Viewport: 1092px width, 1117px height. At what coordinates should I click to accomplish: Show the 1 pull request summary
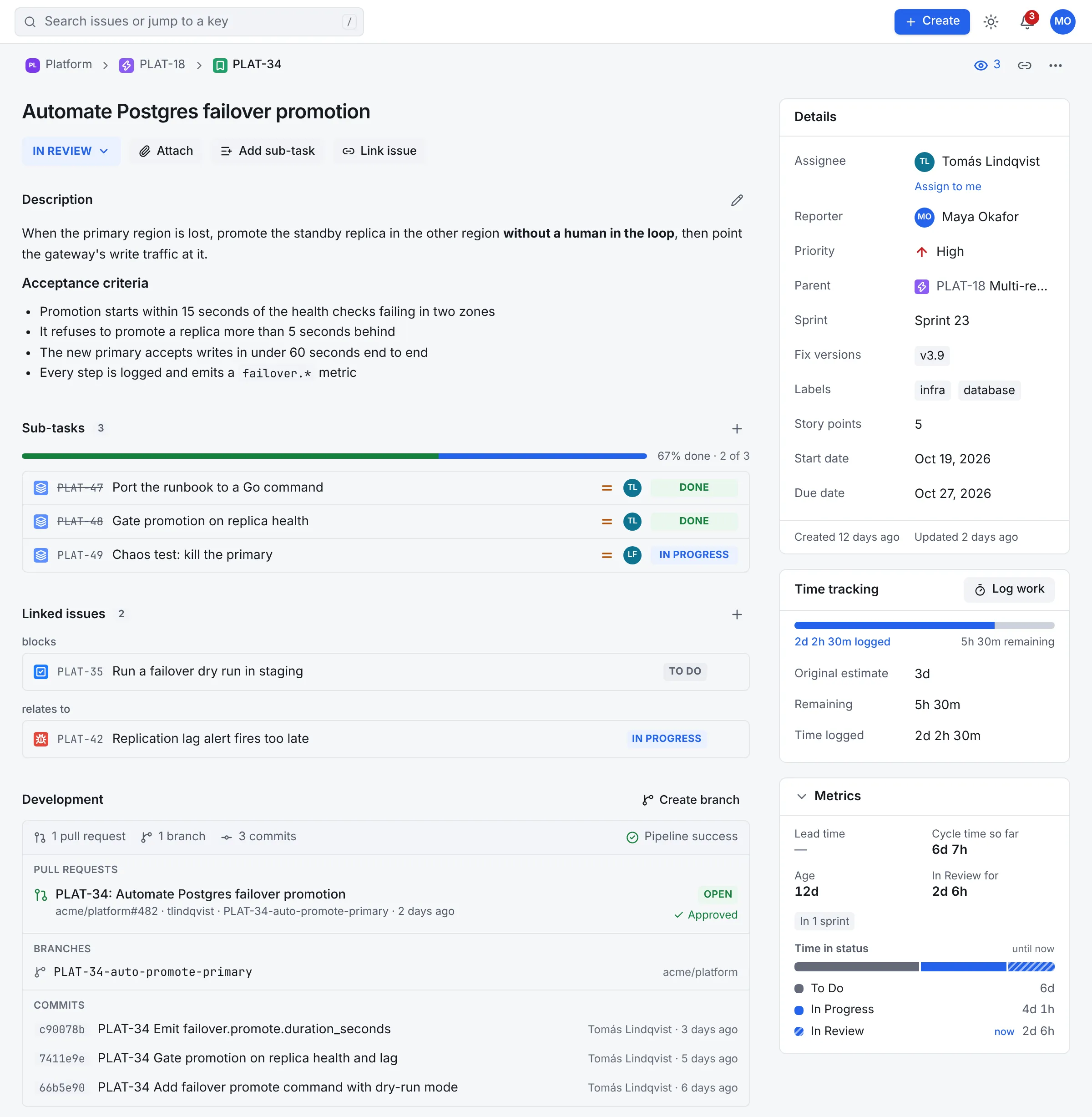point(80,837)
